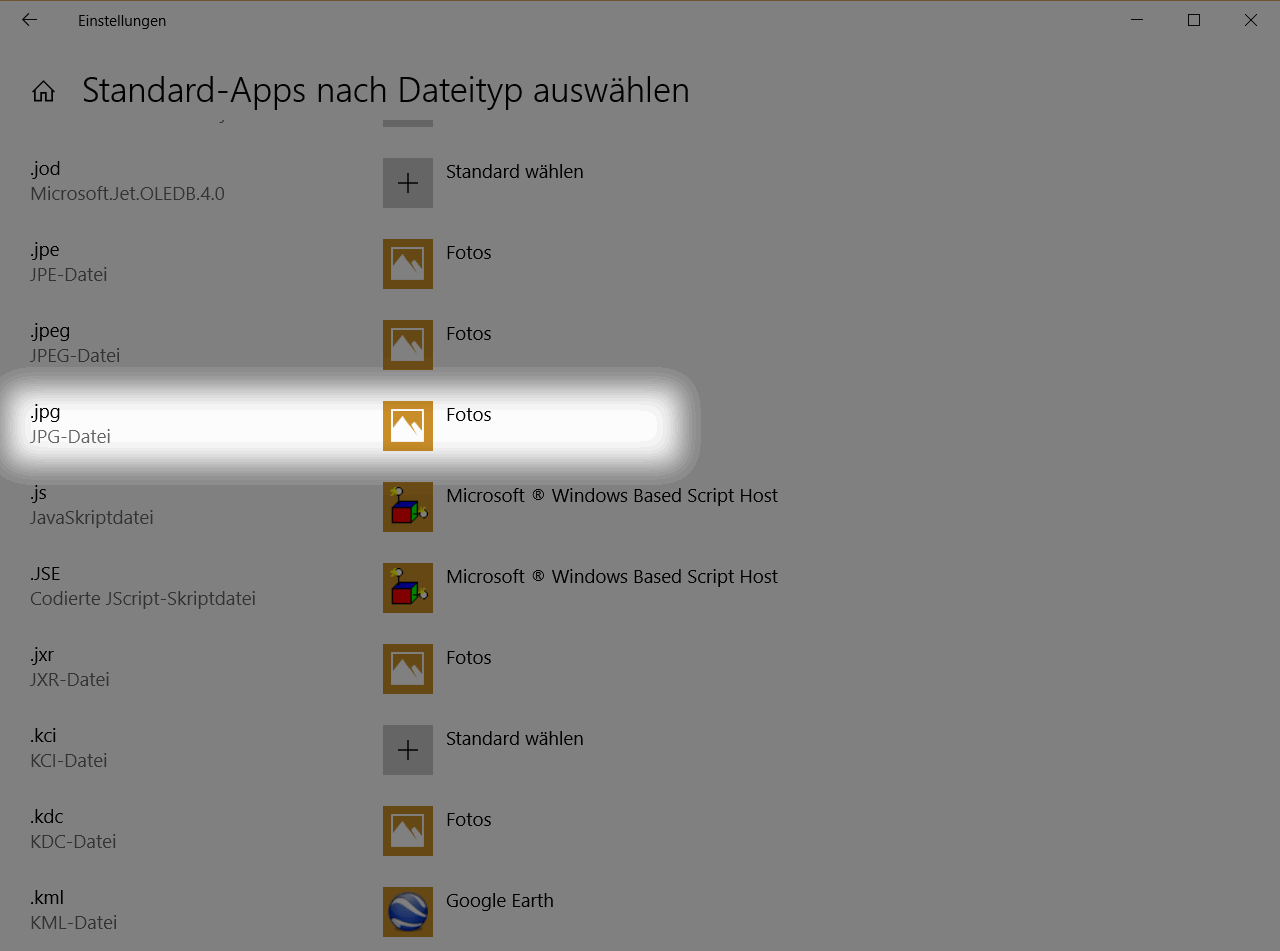Change Script Host default label for .JSE

(x=612, y=577)
